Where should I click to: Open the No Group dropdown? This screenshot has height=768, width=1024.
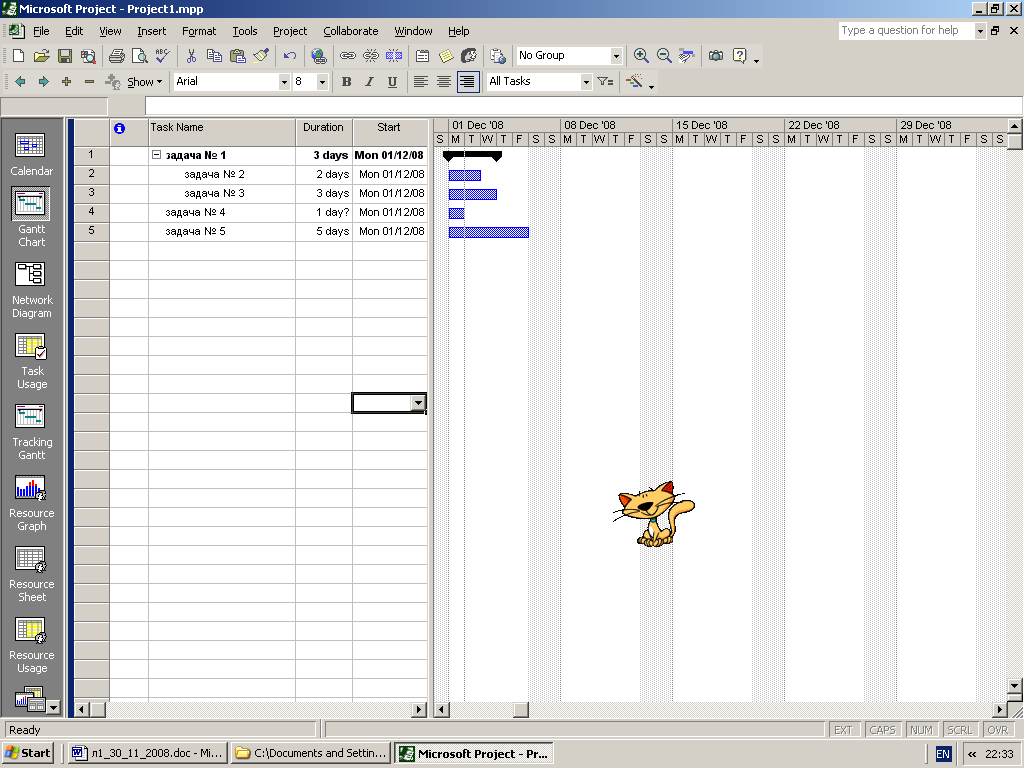[x=616, y=56]
